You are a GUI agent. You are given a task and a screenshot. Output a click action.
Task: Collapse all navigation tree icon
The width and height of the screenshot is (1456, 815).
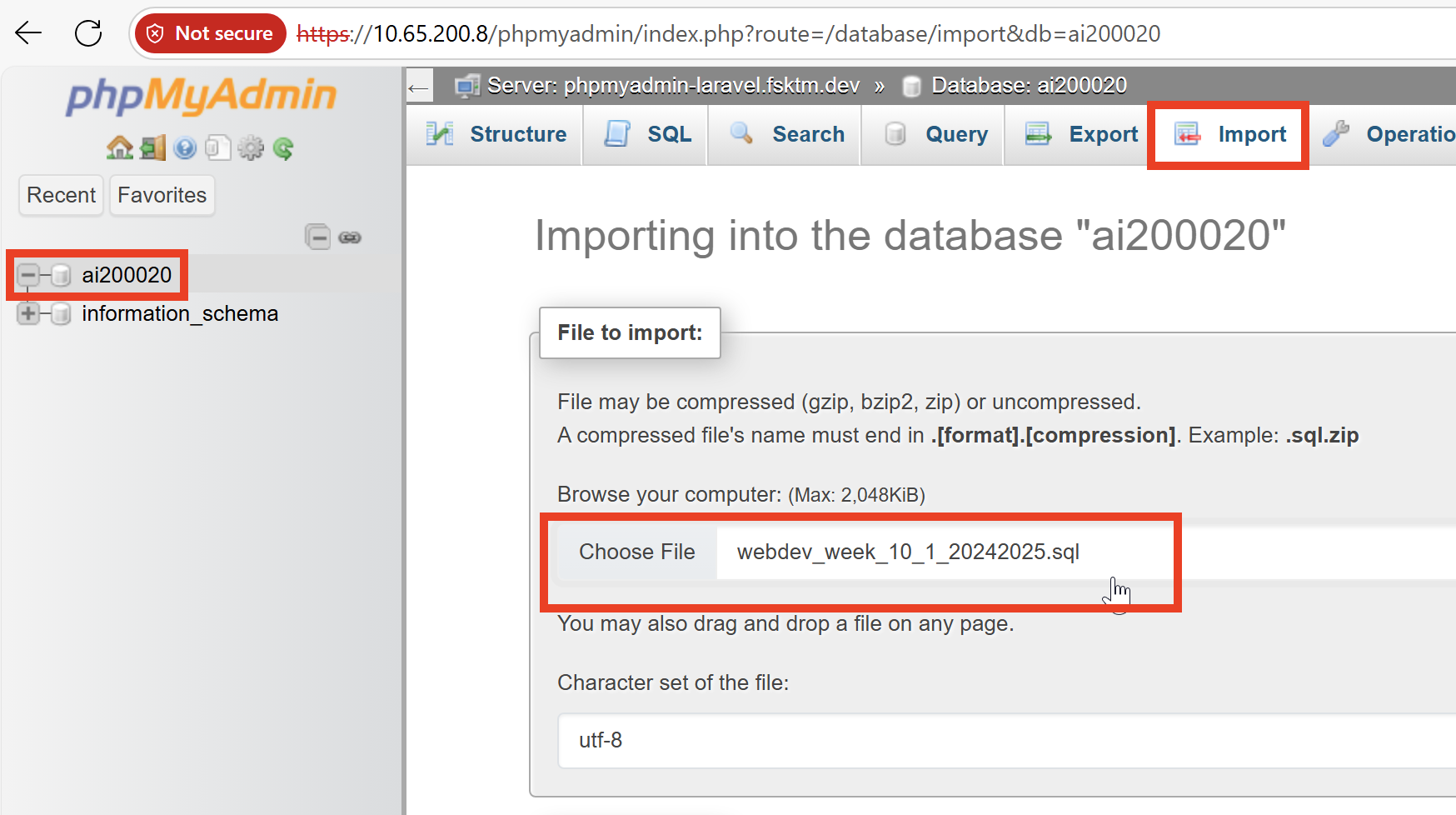[x=317, y=237]
